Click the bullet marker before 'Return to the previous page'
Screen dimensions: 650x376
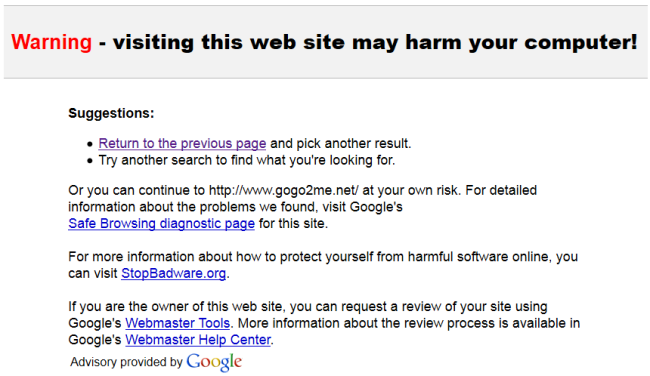pos(90,144)
